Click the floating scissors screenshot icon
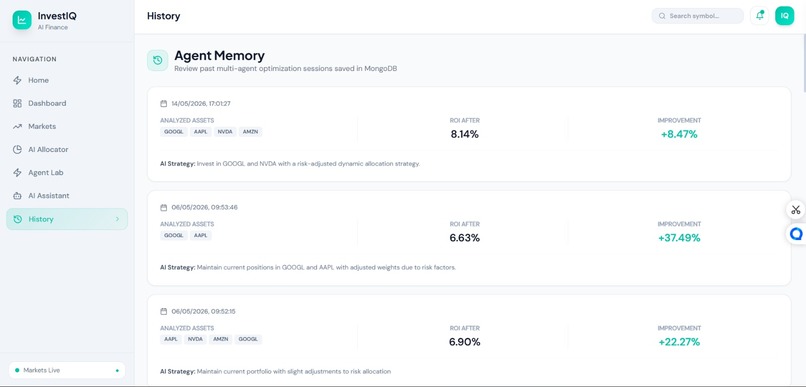806x387 pixels. tap(796, 210)
